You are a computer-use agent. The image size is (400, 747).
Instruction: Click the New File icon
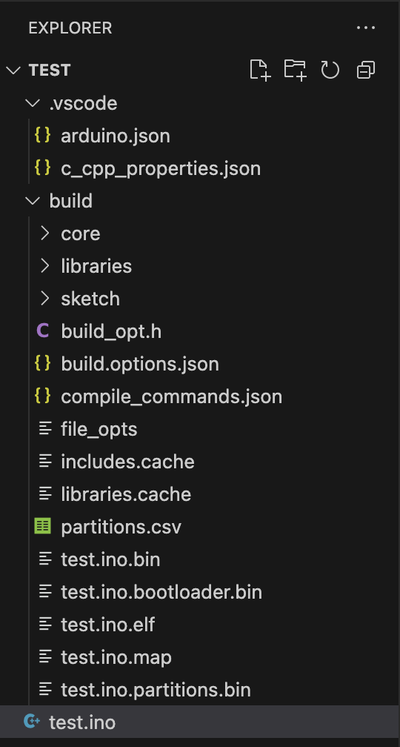pyautogui.click(x=260, y=70)
